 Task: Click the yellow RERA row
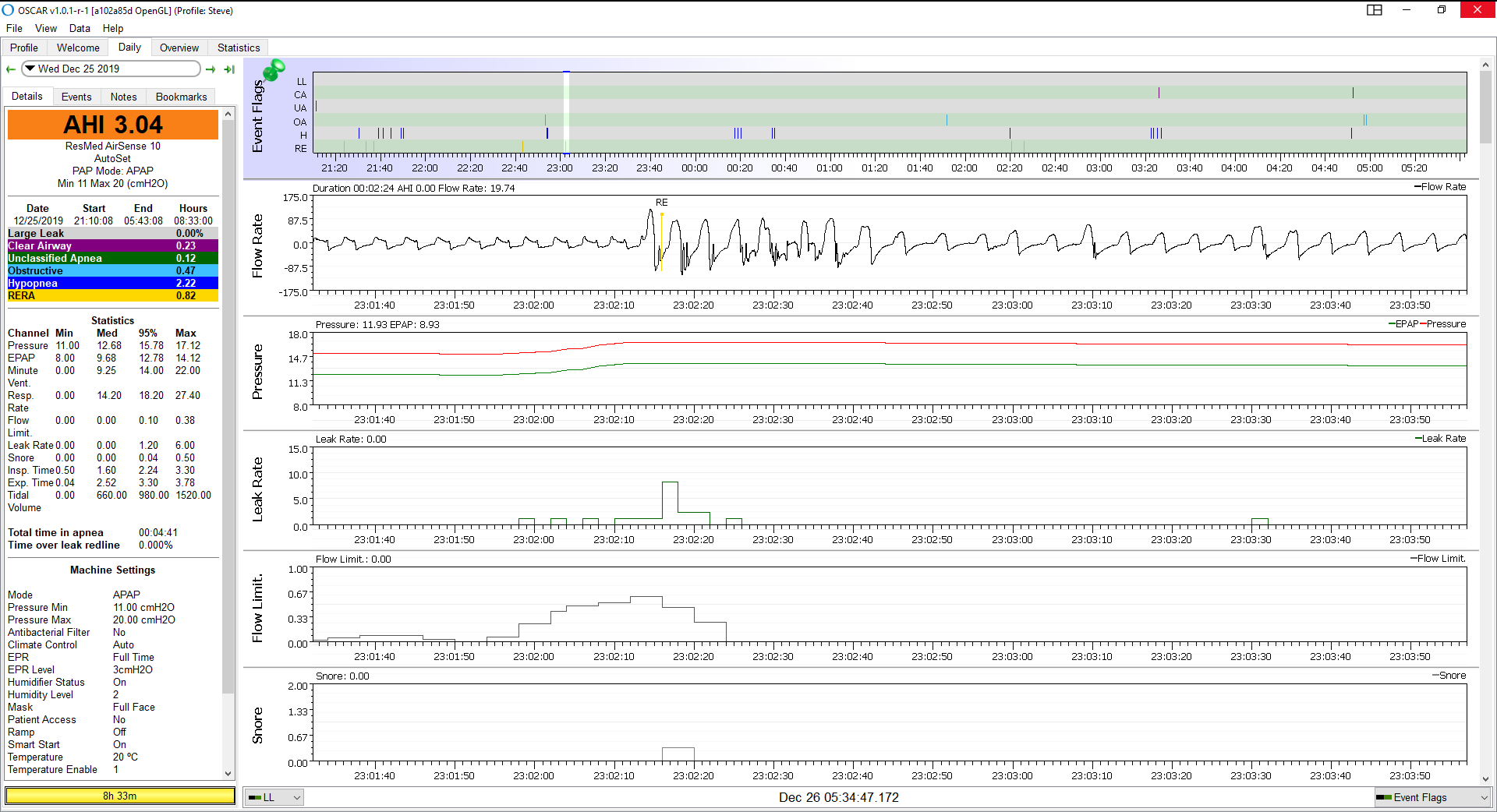tap(113, 295)
